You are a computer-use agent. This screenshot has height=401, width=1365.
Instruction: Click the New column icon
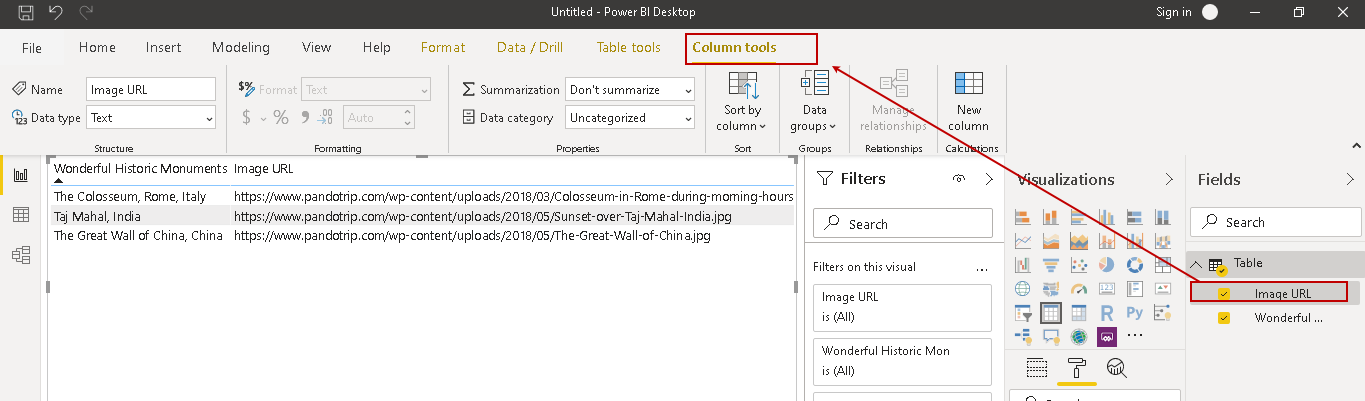[x=968, y=102]
